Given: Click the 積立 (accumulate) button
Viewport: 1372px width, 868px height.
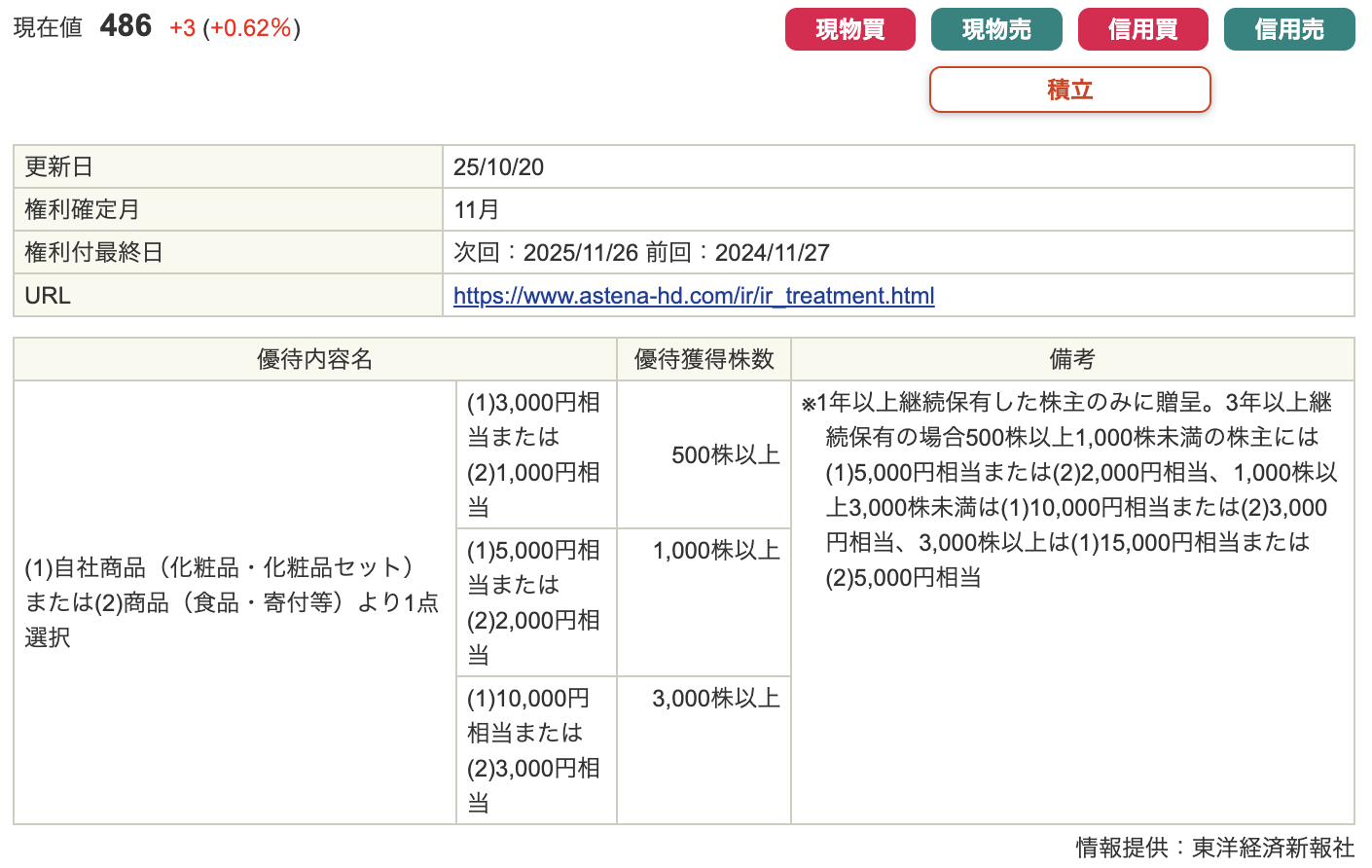Looking at the screenshot, I should [x=1069, y=90].
